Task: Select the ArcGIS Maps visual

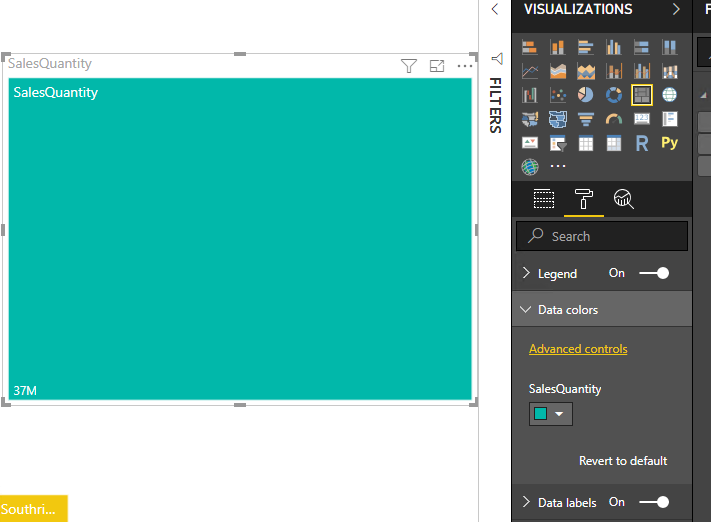Action: click(x=530, y=167)
